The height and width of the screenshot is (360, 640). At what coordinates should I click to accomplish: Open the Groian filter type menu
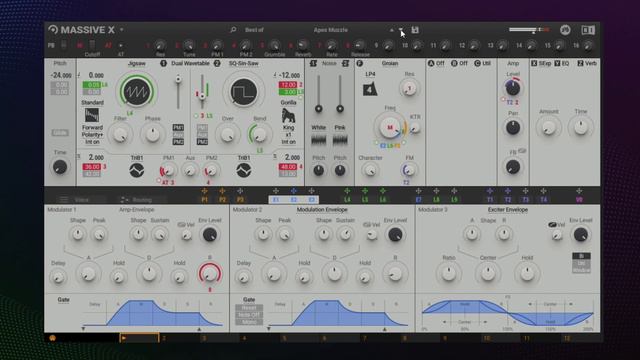pyautogui.click(x=389, y=63)
